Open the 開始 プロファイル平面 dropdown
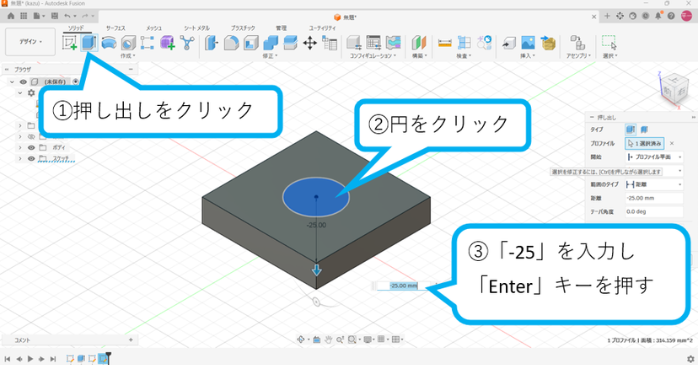The image size is (698, 365). (654, 157)
